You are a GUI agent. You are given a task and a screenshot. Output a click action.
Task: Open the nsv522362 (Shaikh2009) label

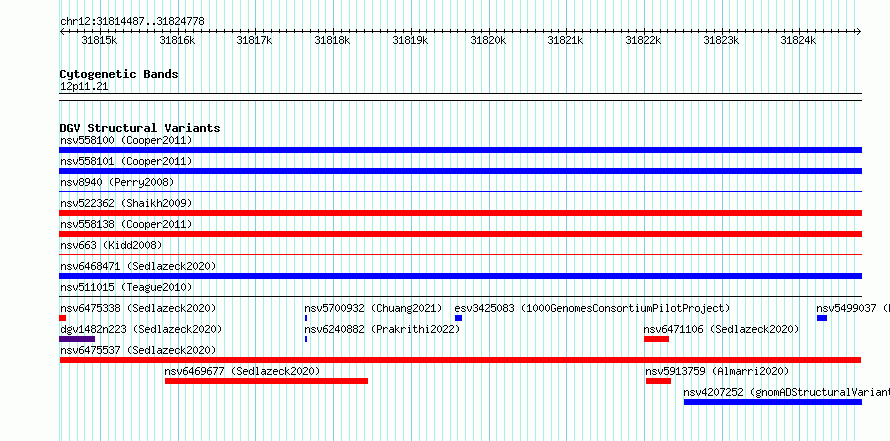tap(126, 203)
